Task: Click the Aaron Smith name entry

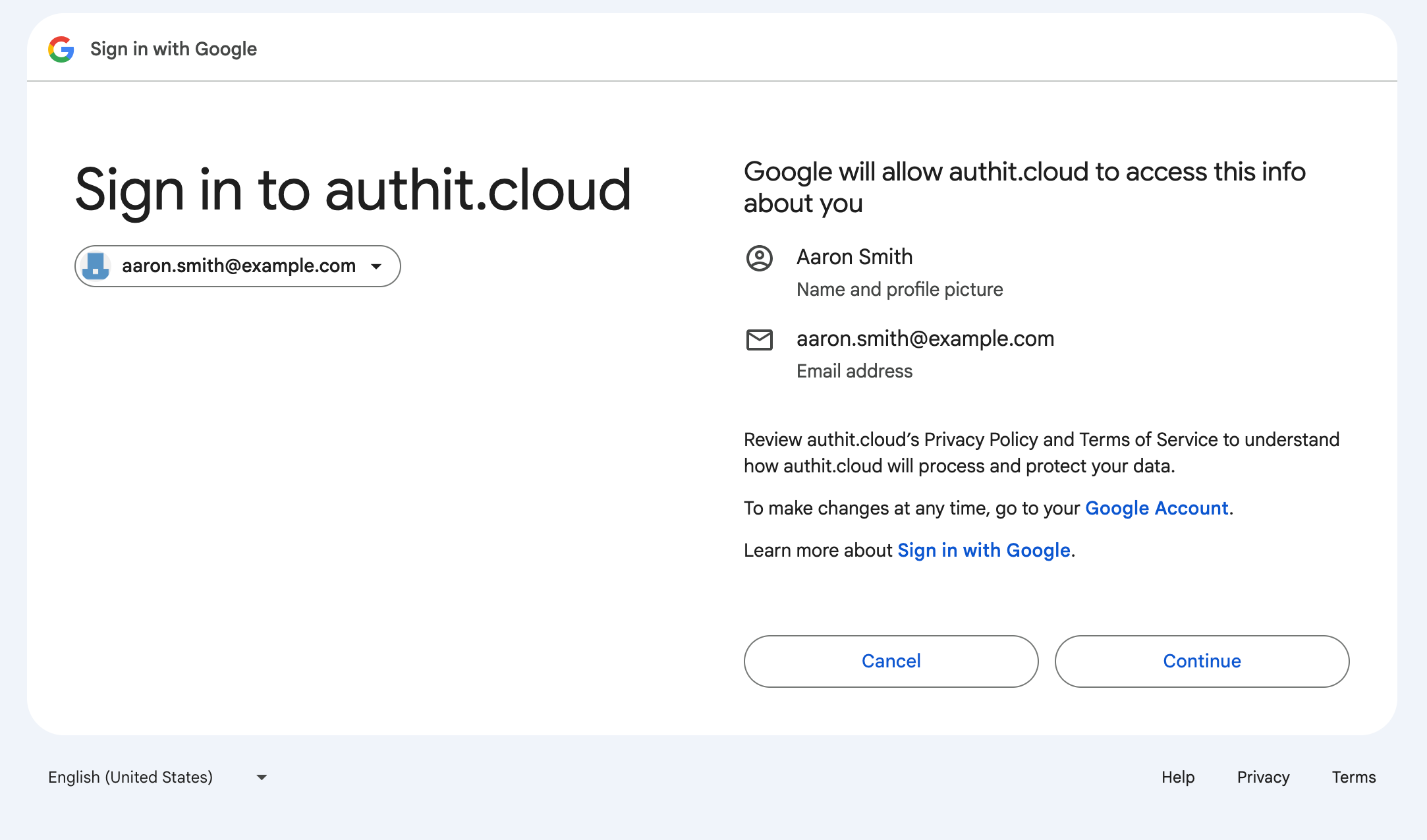Action: 854,256
